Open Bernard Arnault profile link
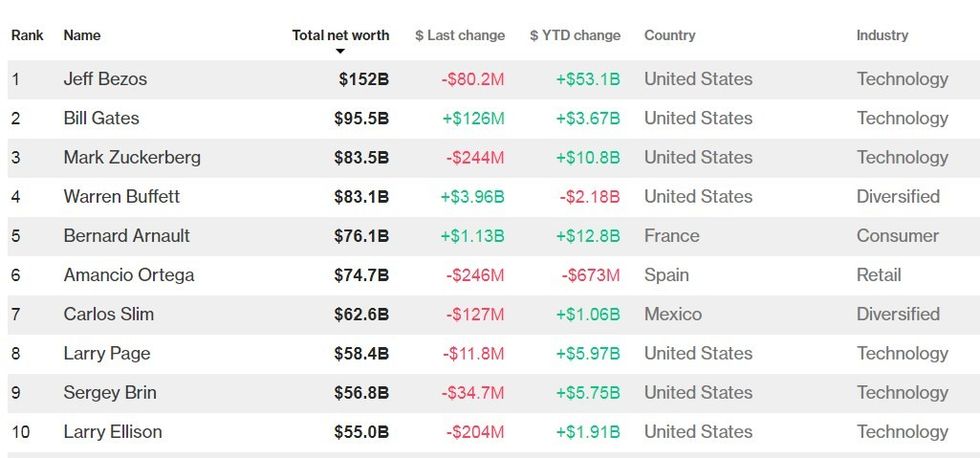The image size is (980, 458). [126, 236]
